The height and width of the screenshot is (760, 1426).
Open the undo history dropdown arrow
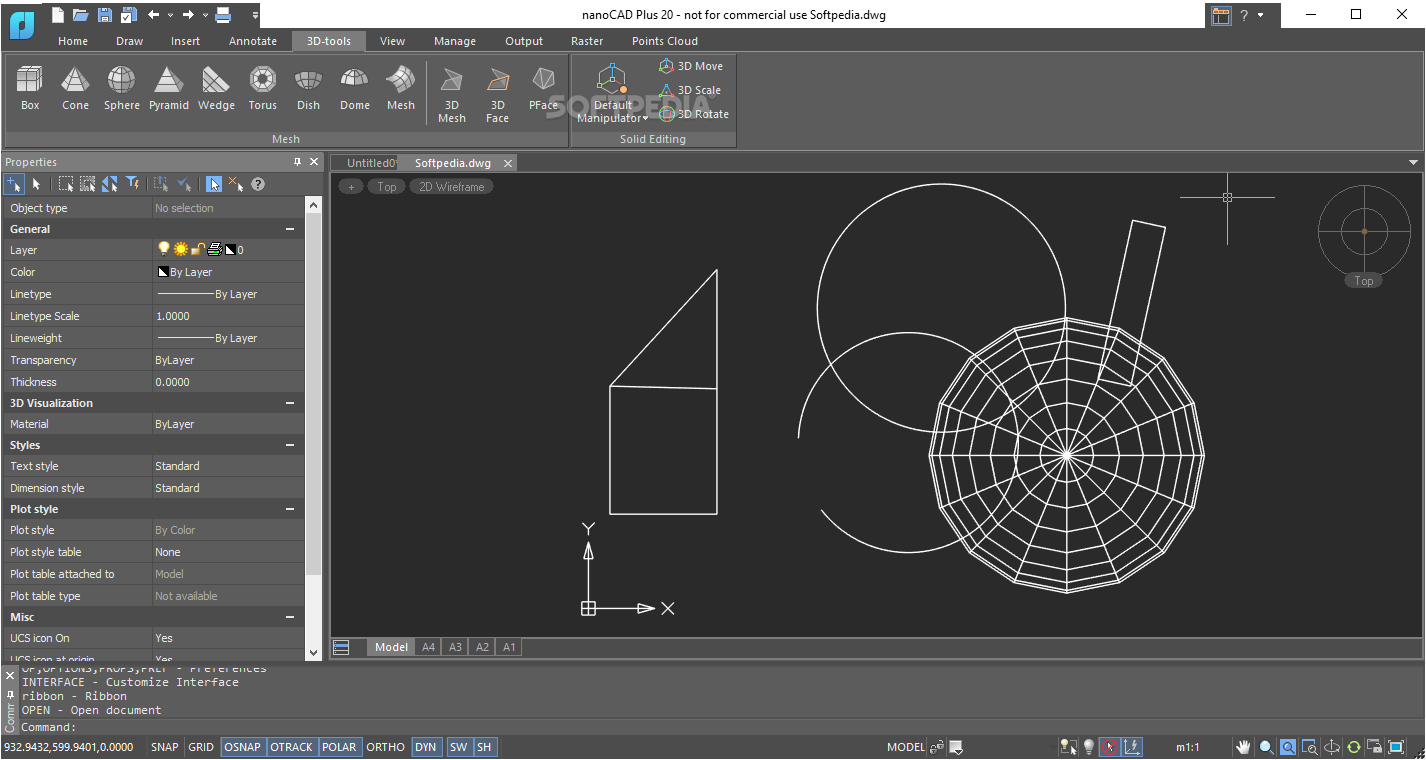point(171,15)
